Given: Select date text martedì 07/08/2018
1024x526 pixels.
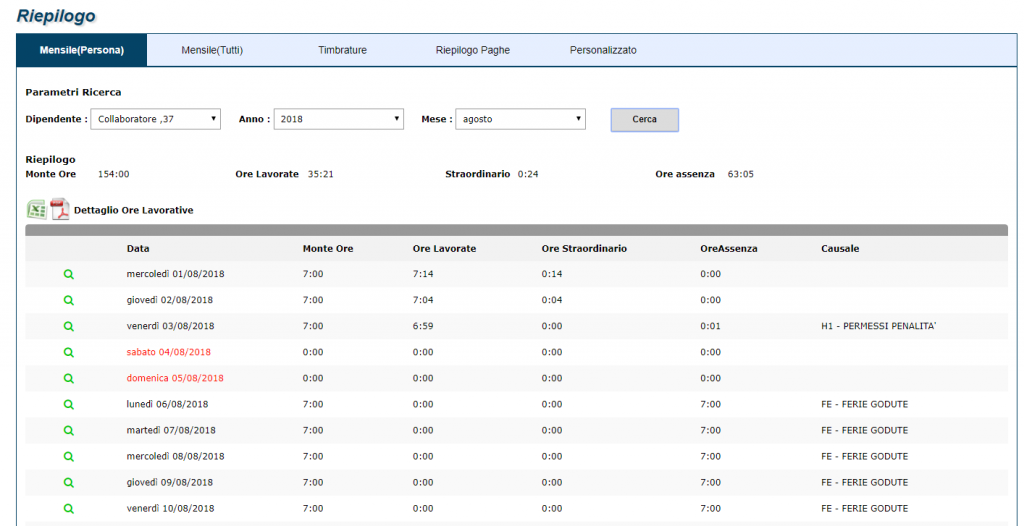Looking at the screenshot, I should click(170, 431).
